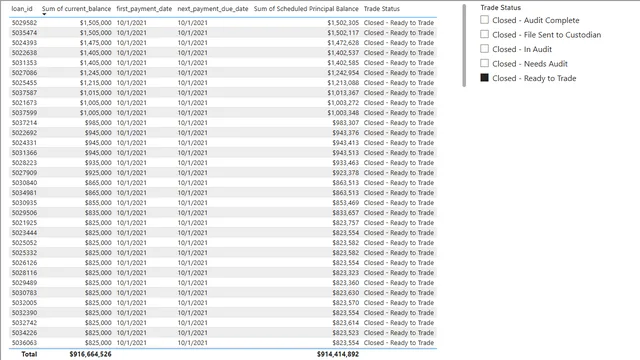Screen dimensions: 640x360
Task: Click the Trade Status table column header
Action: [x=382, y=9]
